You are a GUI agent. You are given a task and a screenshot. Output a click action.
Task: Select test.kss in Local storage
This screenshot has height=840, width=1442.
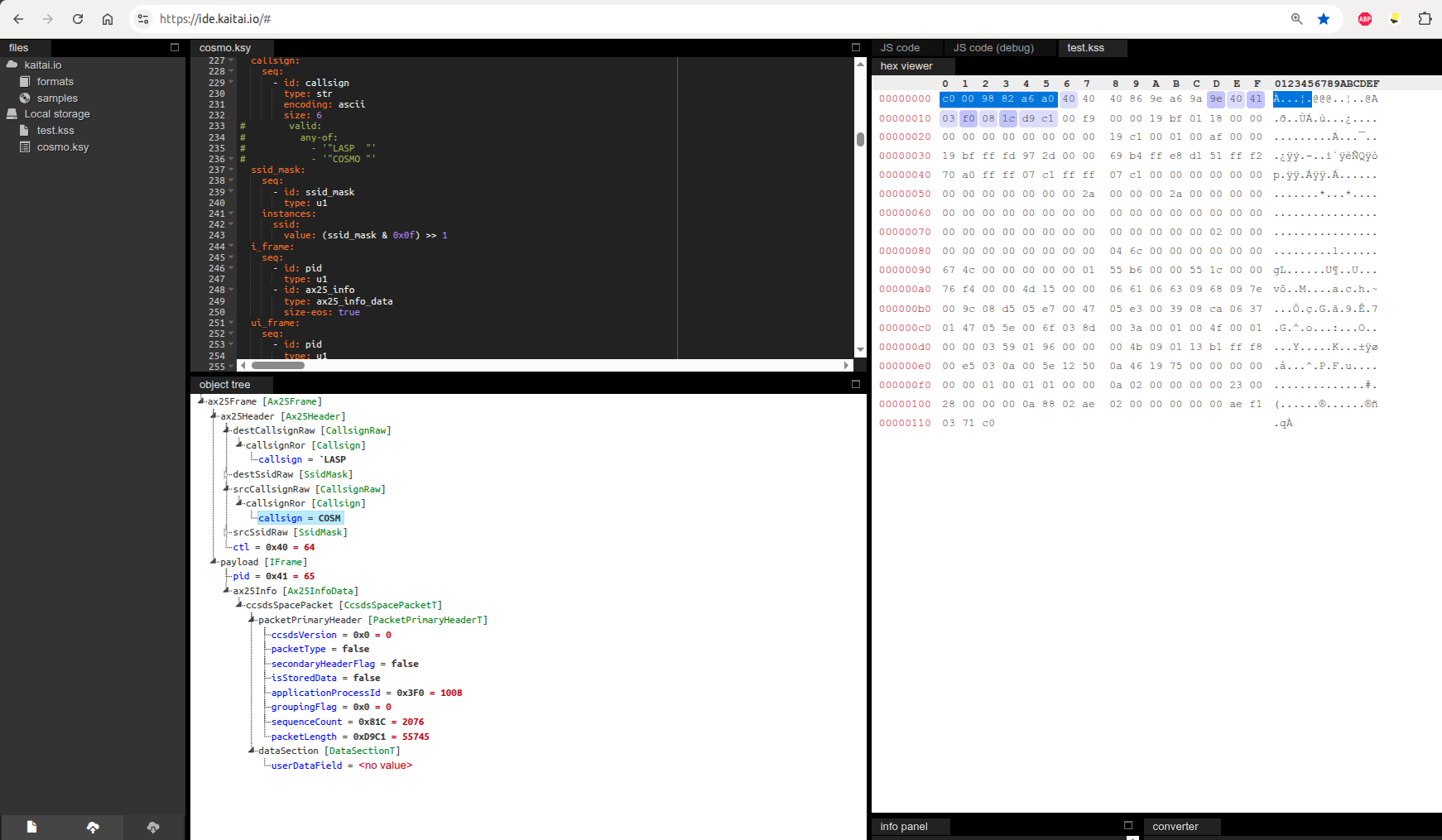pos(55,131)
